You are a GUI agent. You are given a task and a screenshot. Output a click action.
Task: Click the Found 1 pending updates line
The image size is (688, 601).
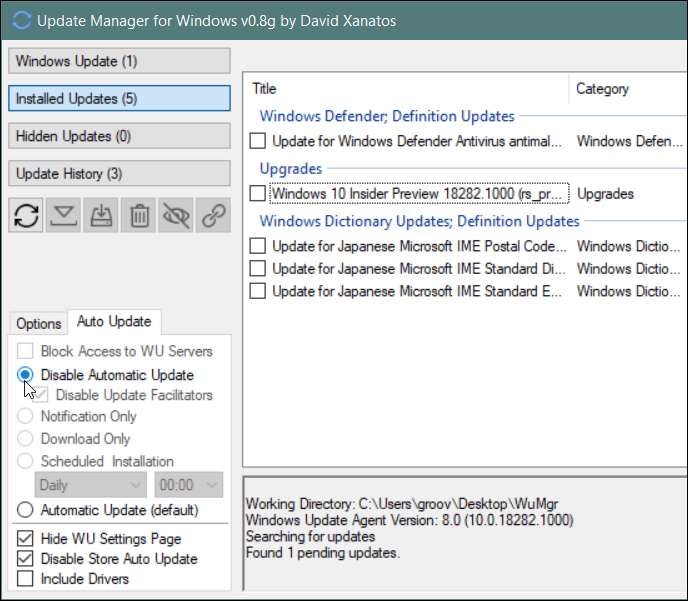[x=323, y=552]
